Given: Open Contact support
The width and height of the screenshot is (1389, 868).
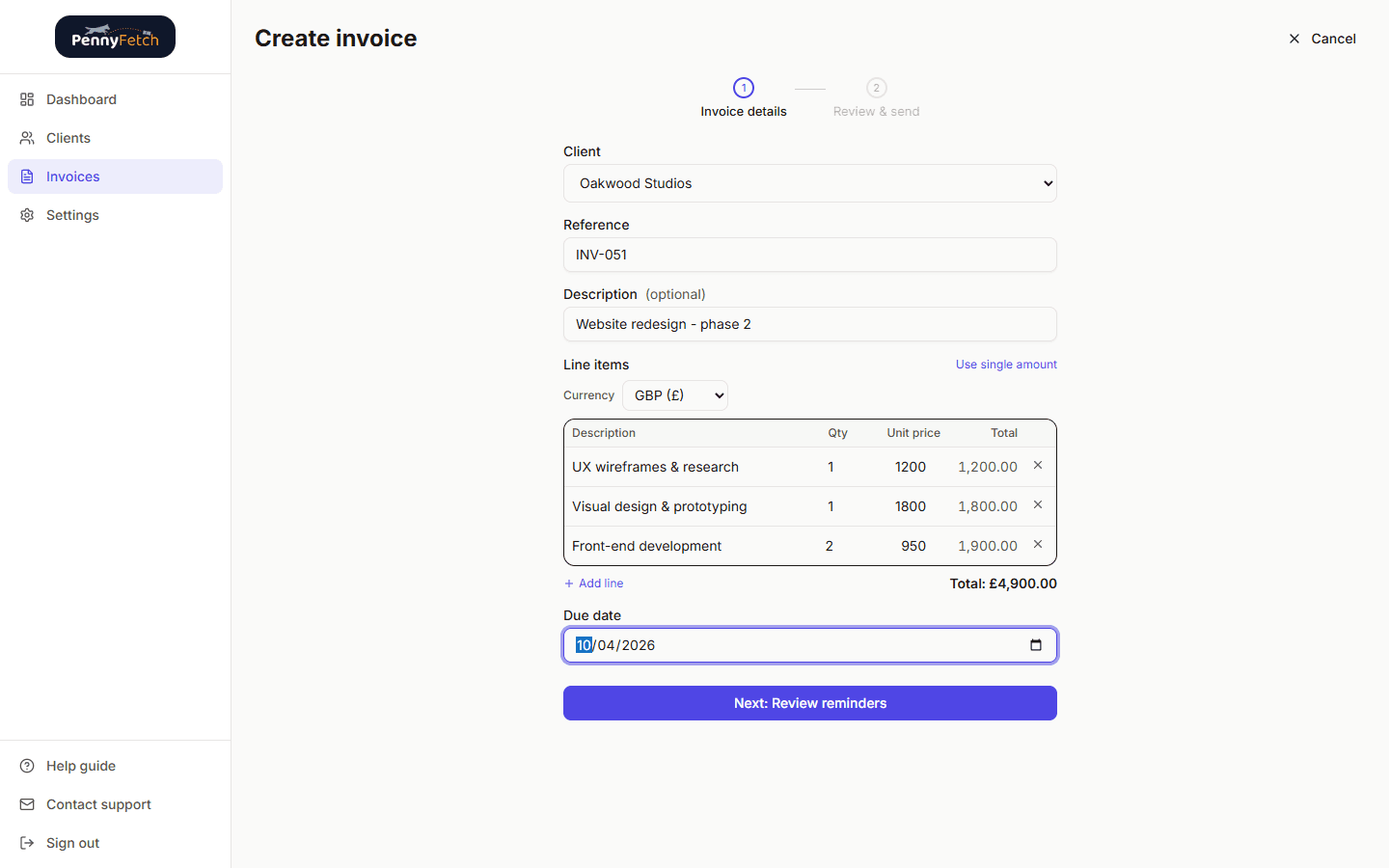Looking at the screenshot, I should click(x=98, y=804).
